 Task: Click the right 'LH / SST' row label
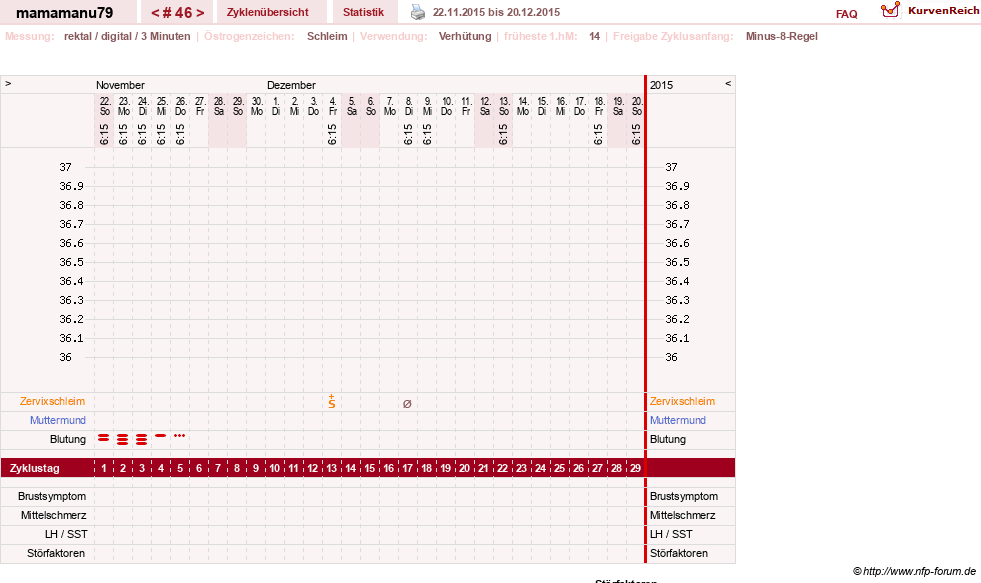(x=671, y=534)
